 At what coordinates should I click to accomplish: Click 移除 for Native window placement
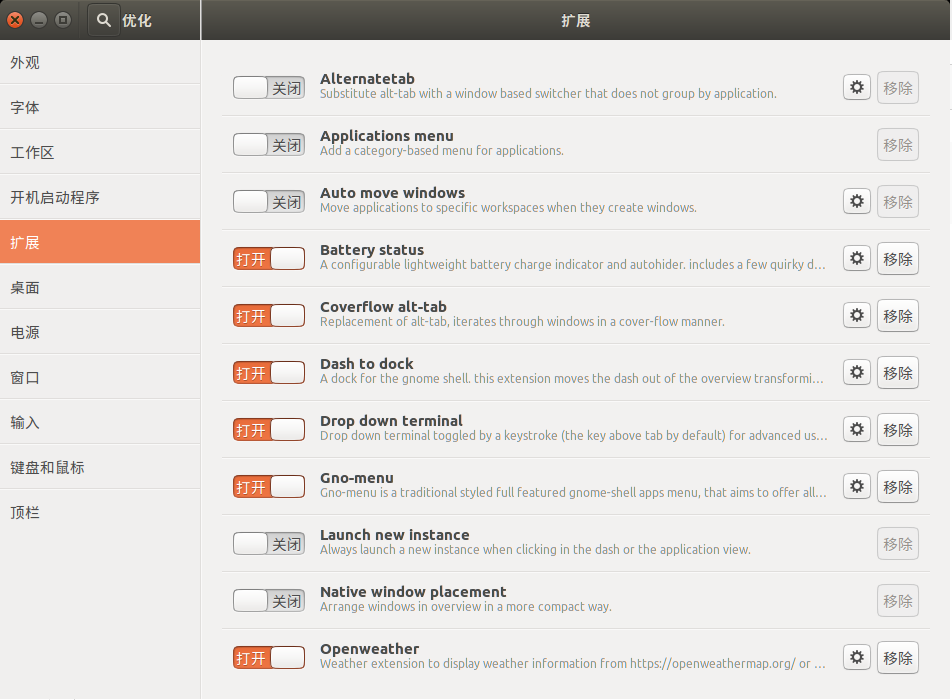(x=898, y=601)
